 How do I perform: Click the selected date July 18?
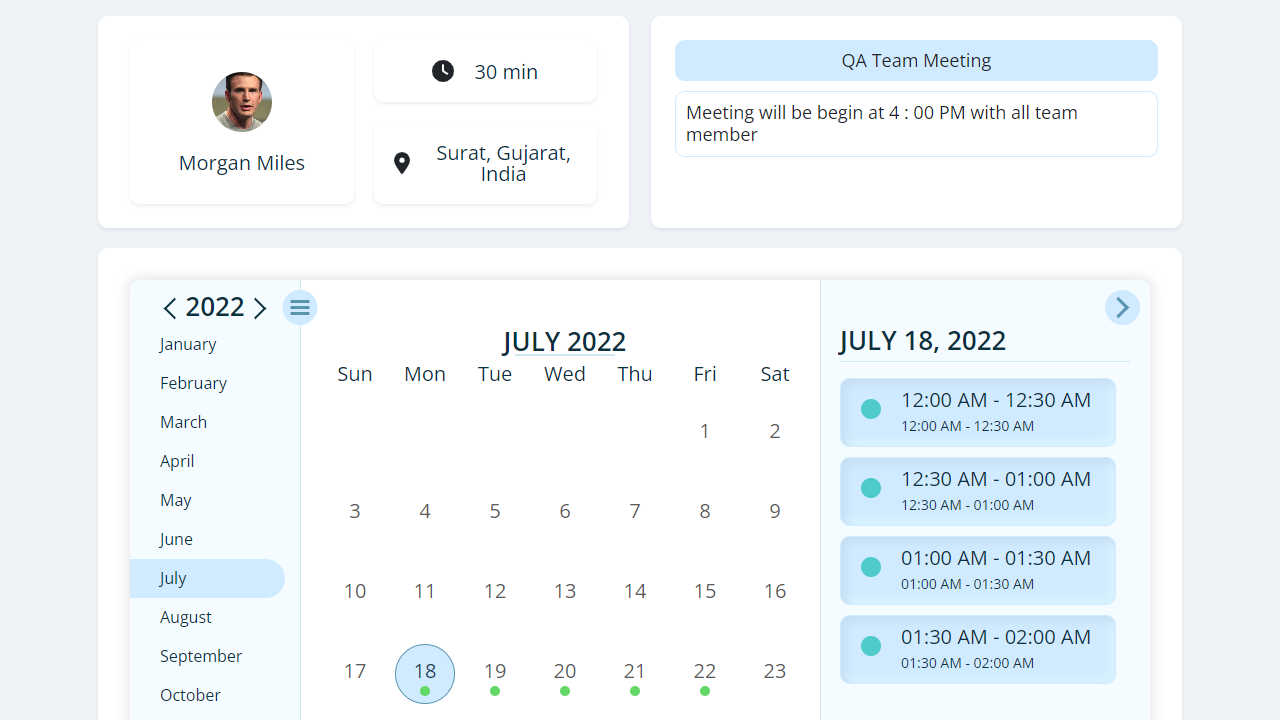pyautogui.click(x=425, y=673)
